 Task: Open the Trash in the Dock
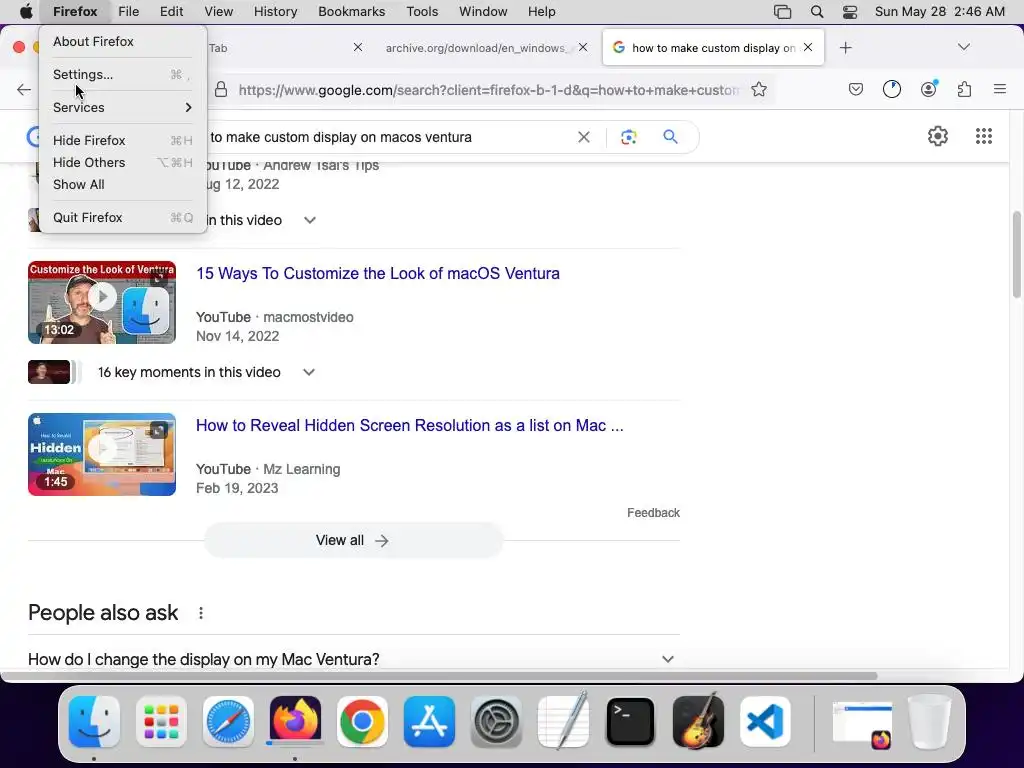[929, 722]
